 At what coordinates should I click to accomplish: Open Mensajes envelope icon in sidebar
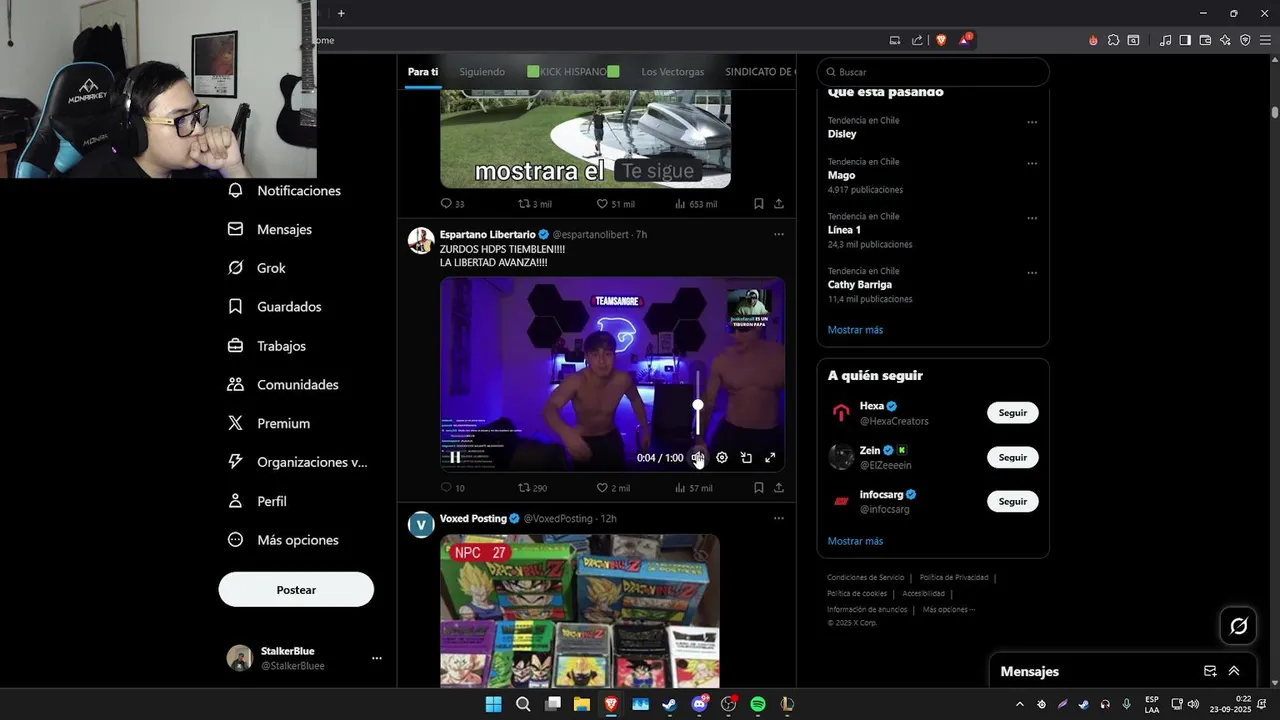coord(235,229)
